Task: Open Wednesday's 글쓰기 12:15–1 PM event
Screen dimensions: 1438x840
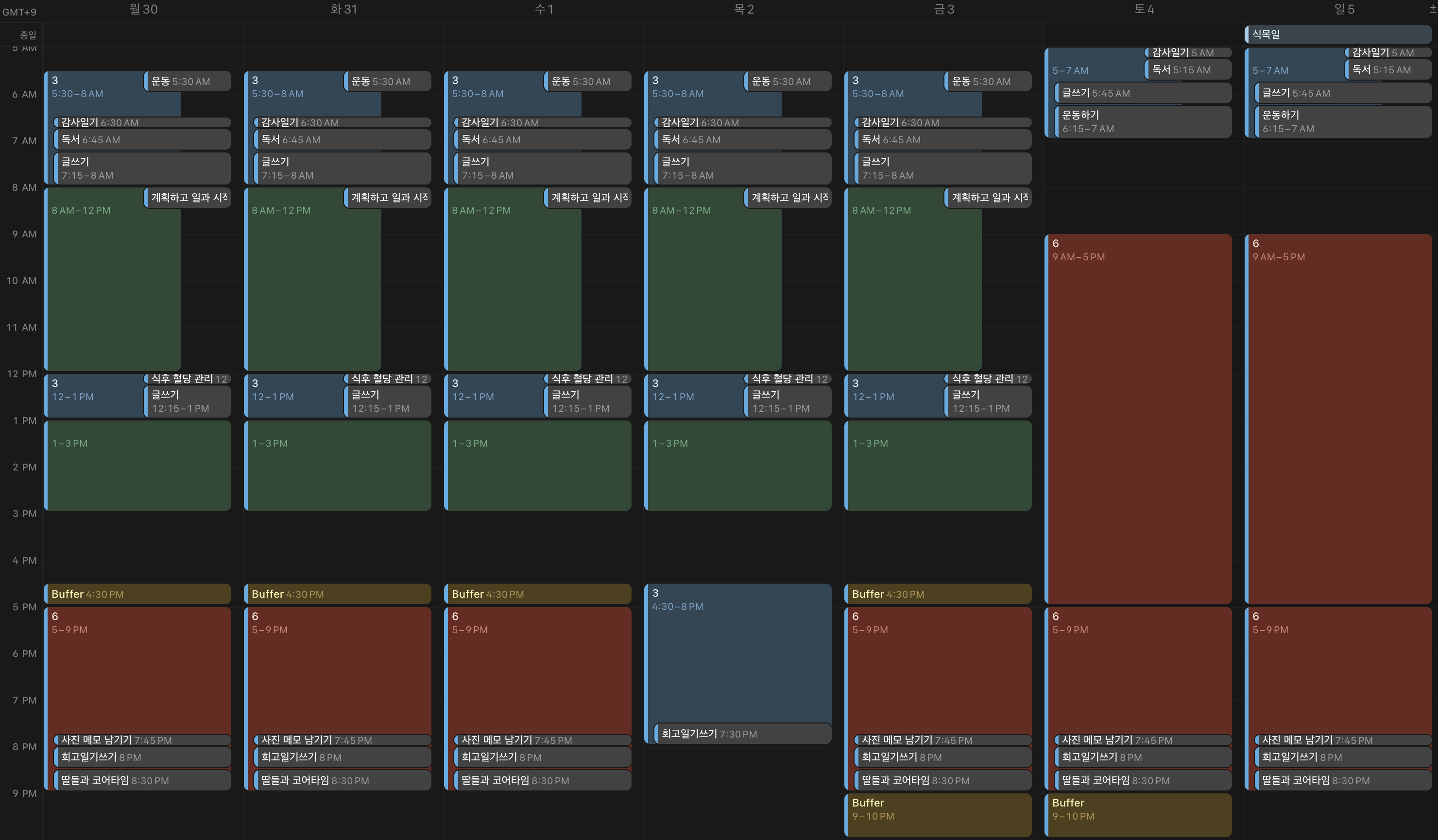Action: [x=588, y=402]
